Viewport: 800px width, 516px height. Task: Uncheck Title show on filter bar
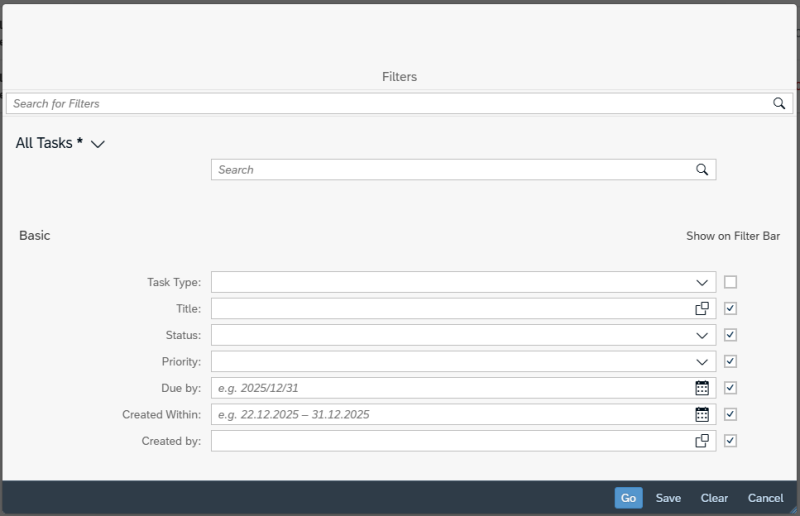tap(731, 308)
